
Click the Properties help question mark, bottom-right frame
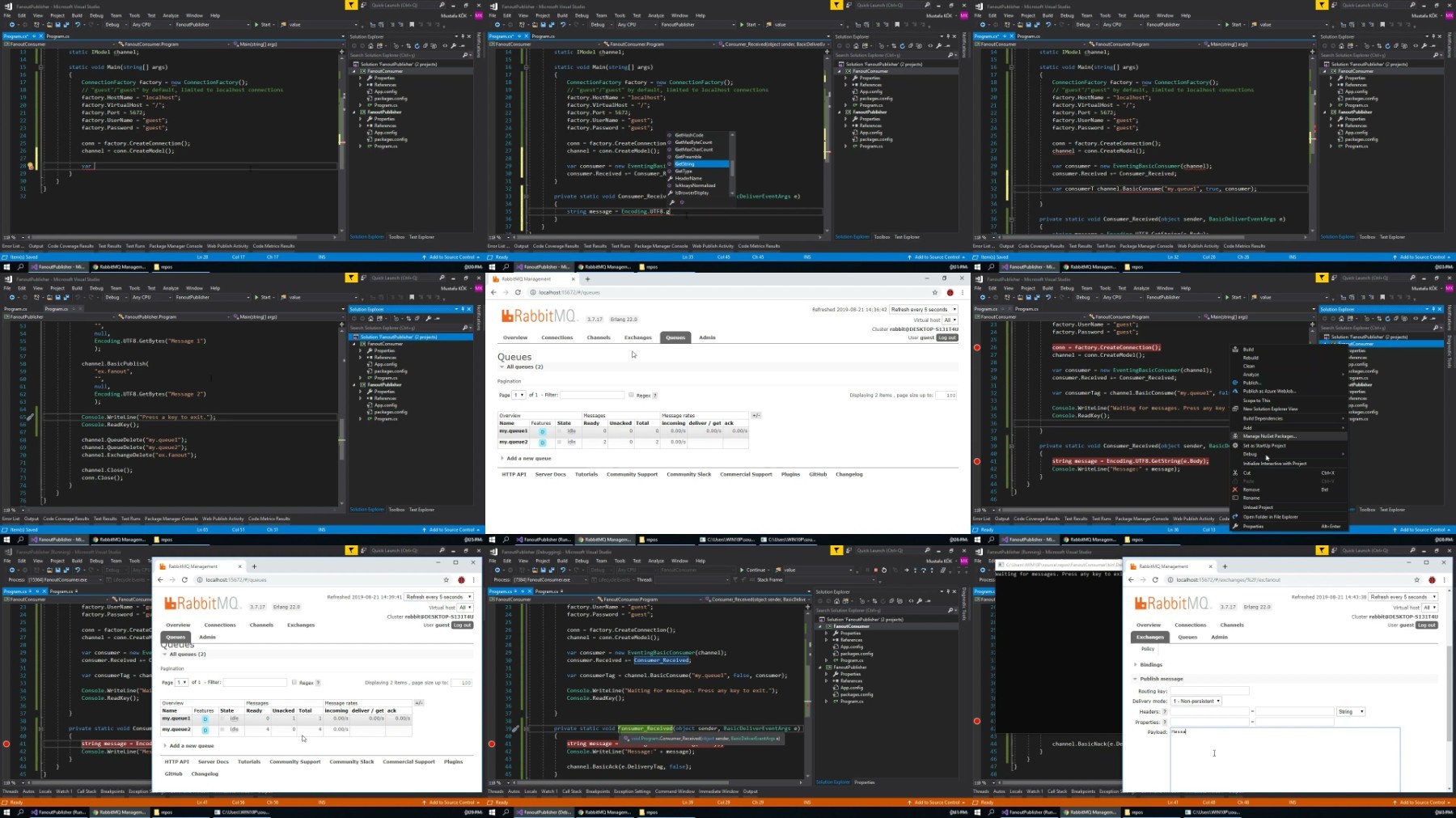point(1165,722)
